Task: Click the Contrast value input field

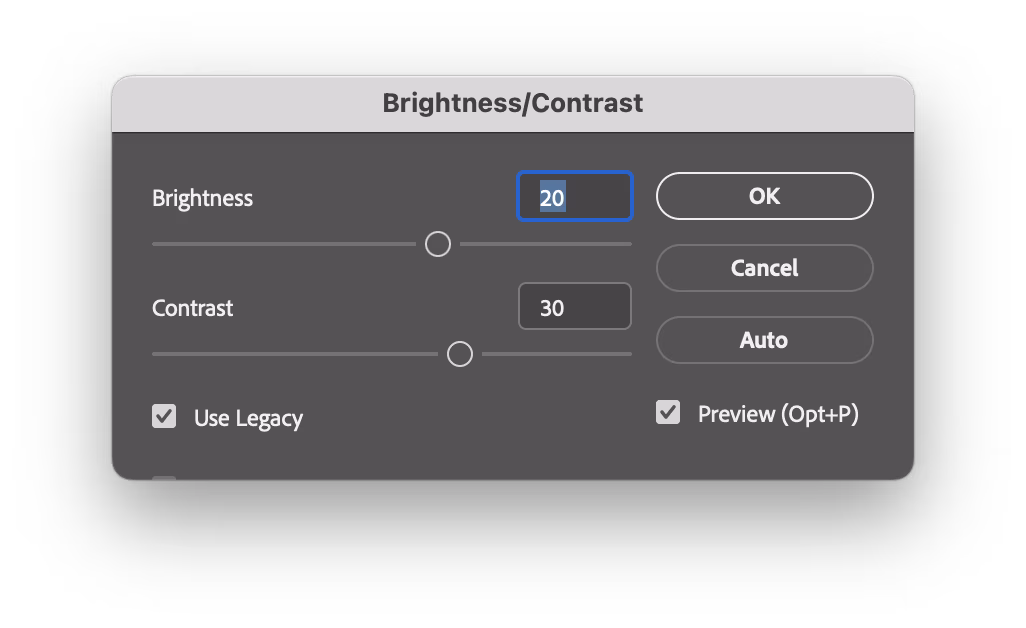Action: (575, 307)
